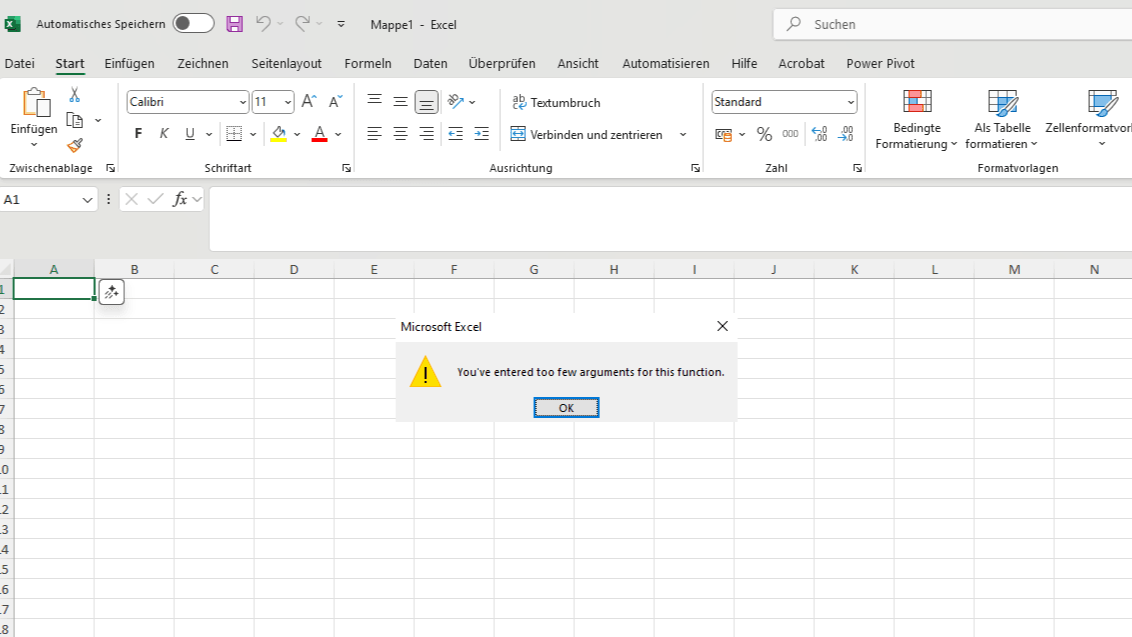Expand the Standard number format dropdown

point(851,102)
